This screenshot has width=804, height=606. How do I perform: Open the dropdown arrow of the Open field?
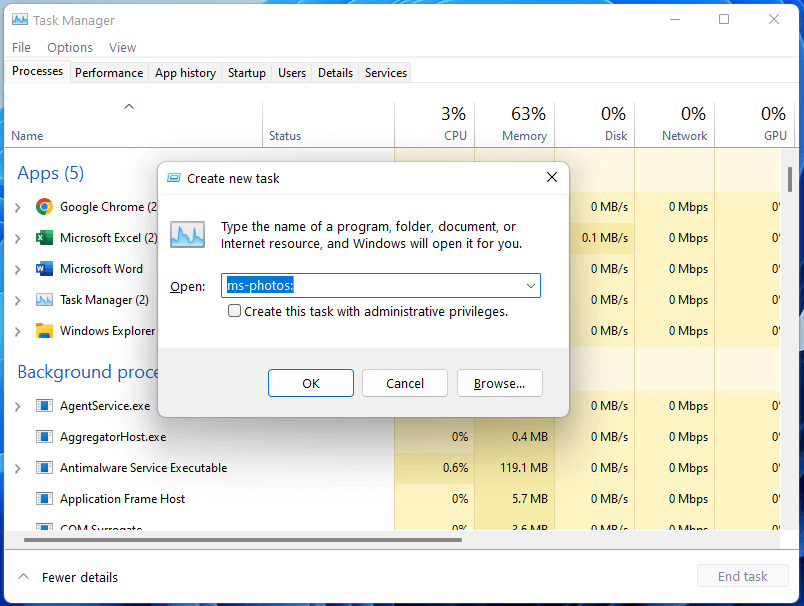click(x=531, y=286)
